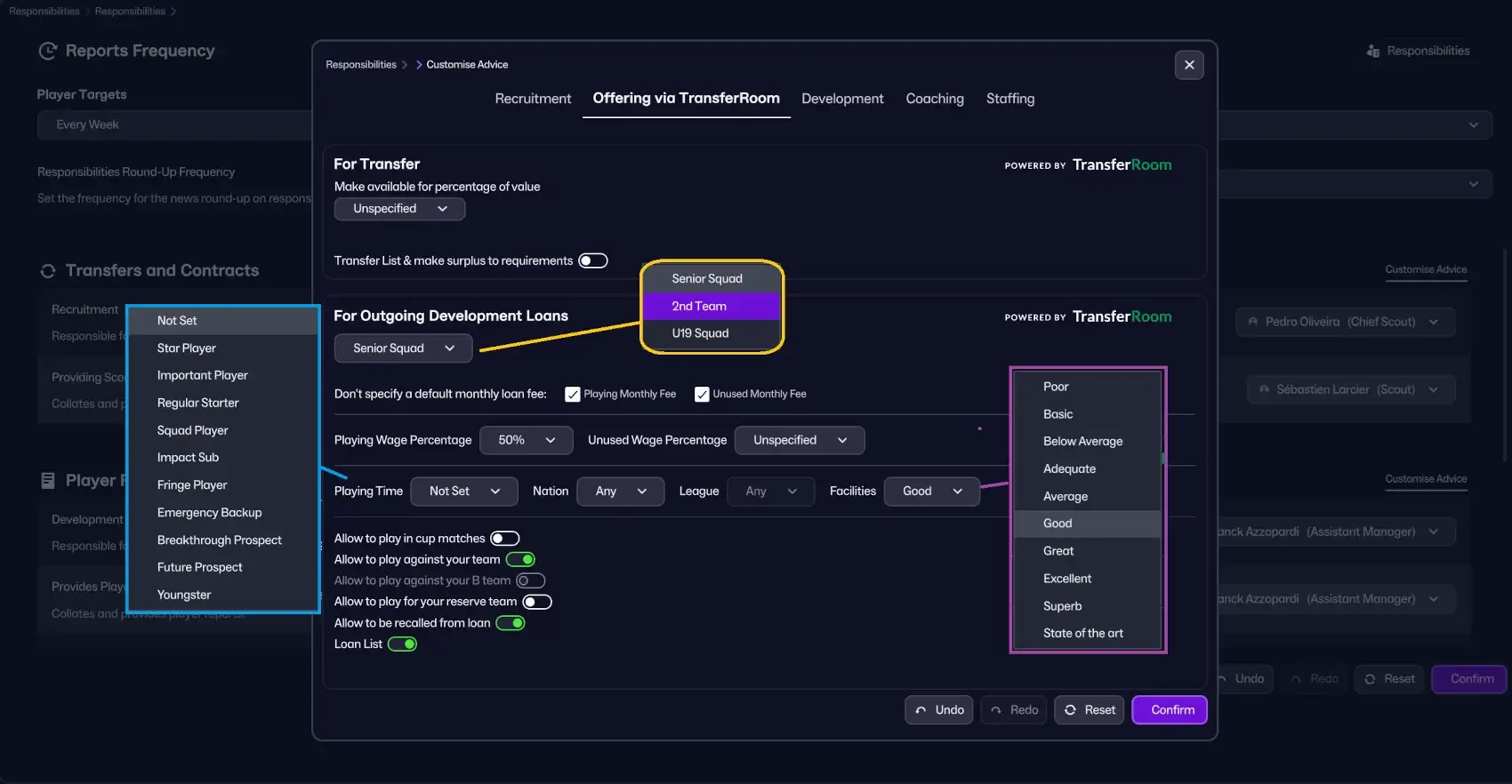Click Redo button in the dialog

point(1014,710)
